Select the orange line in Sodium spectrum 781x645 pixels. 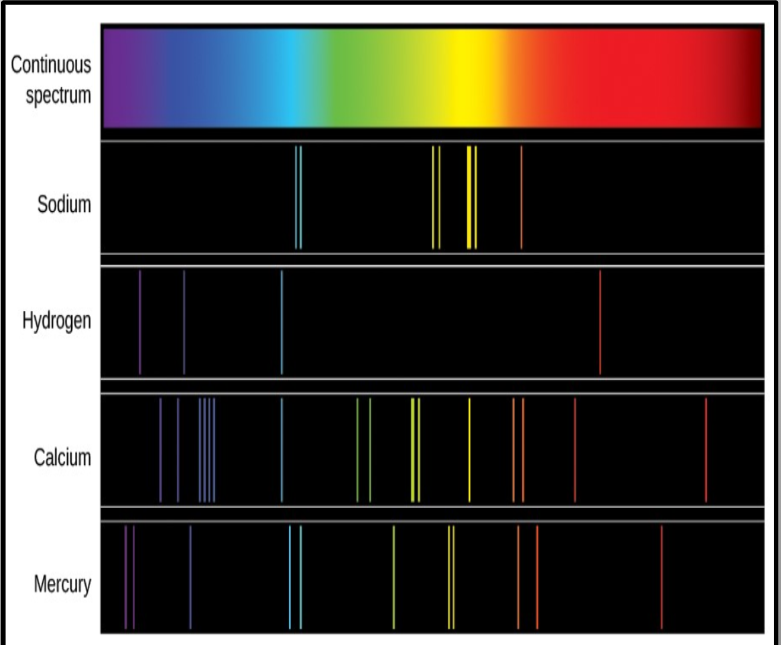521,197
